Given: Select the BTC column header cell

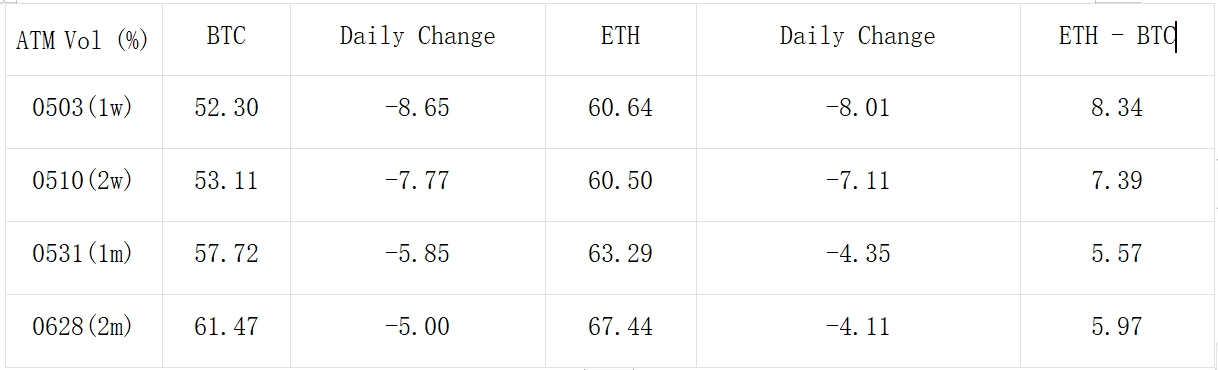Looking at the screenshot, I should click(226, 38).
